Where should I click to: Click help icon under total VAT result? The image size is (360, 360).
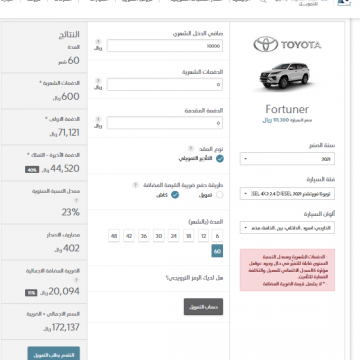(x=76, y=280)
